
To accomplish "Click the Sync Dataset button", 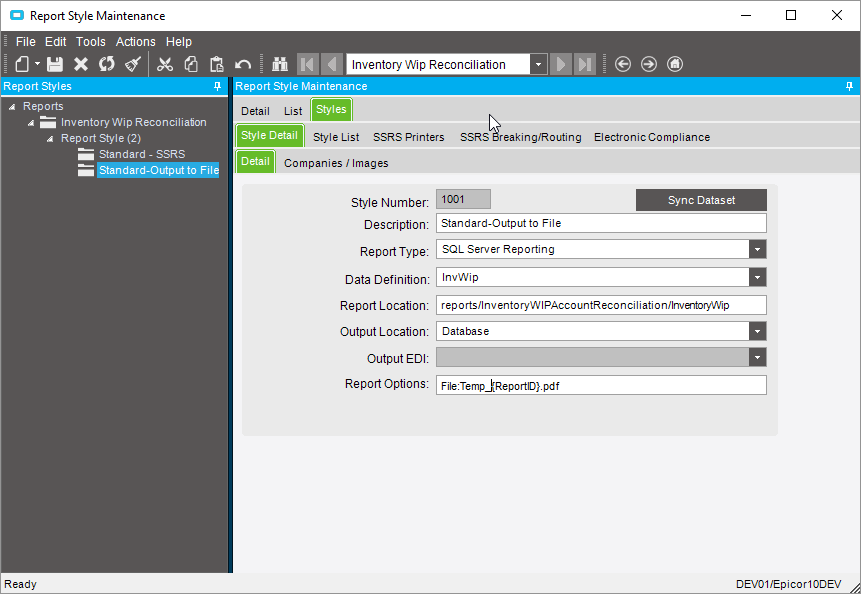I will click(701, 200).
